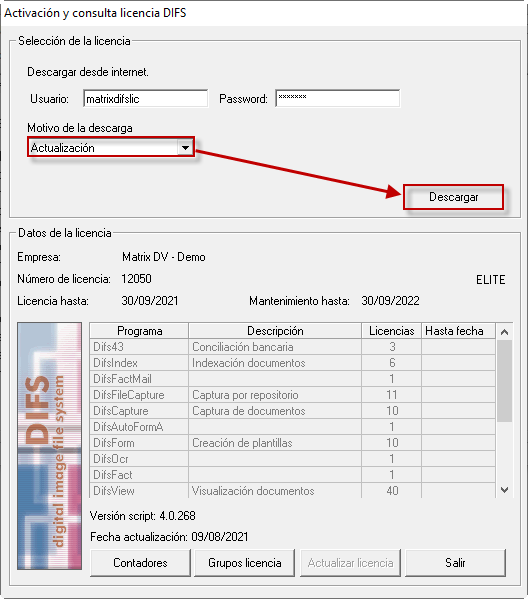The width and height of the screenshot is (528, 599).
Task: Select the Difs43 row in table
Action: 293,347
